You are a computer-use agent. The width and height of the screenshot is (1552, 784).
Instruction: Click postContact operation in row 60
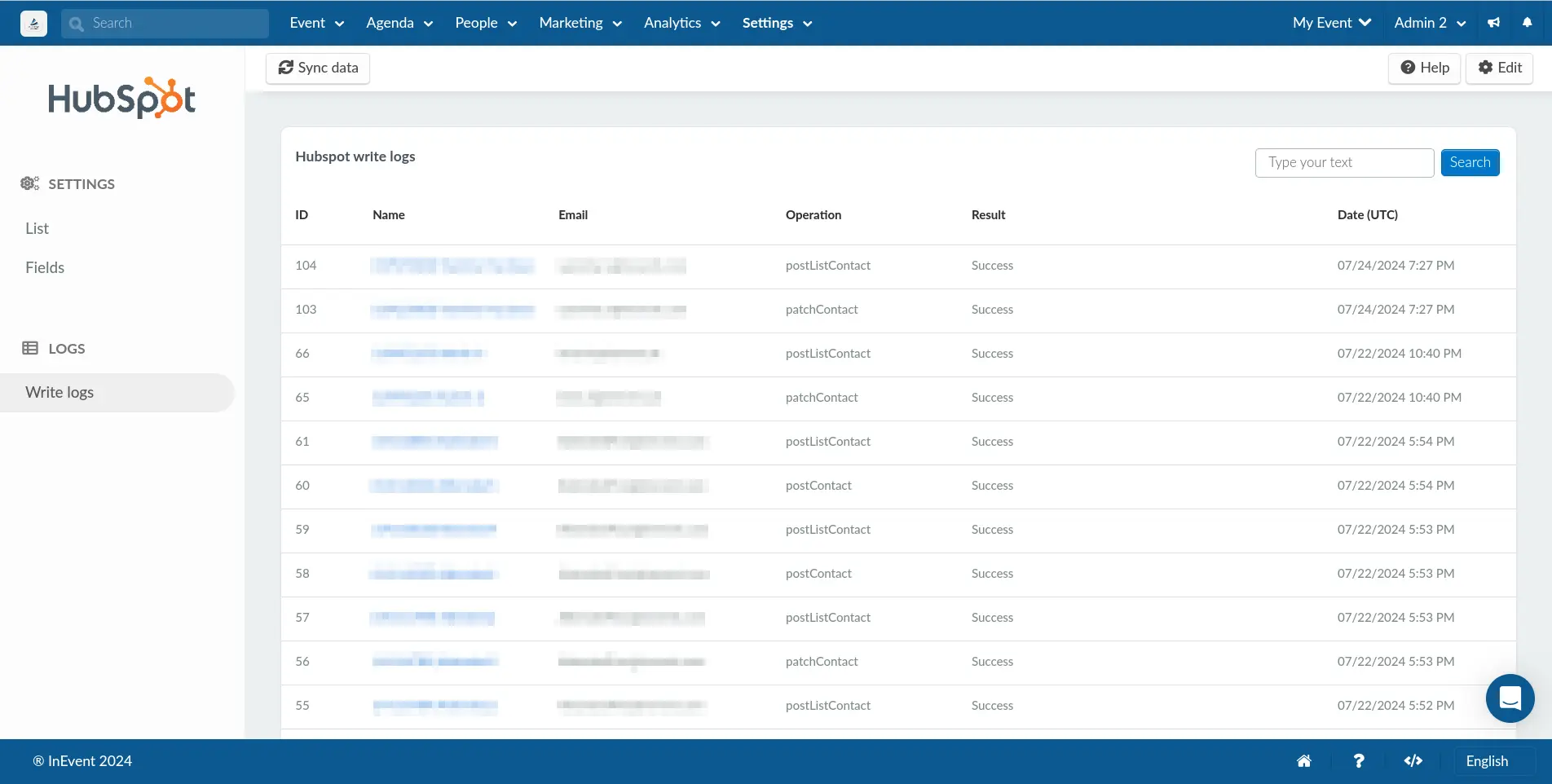[x=818, y=486]
